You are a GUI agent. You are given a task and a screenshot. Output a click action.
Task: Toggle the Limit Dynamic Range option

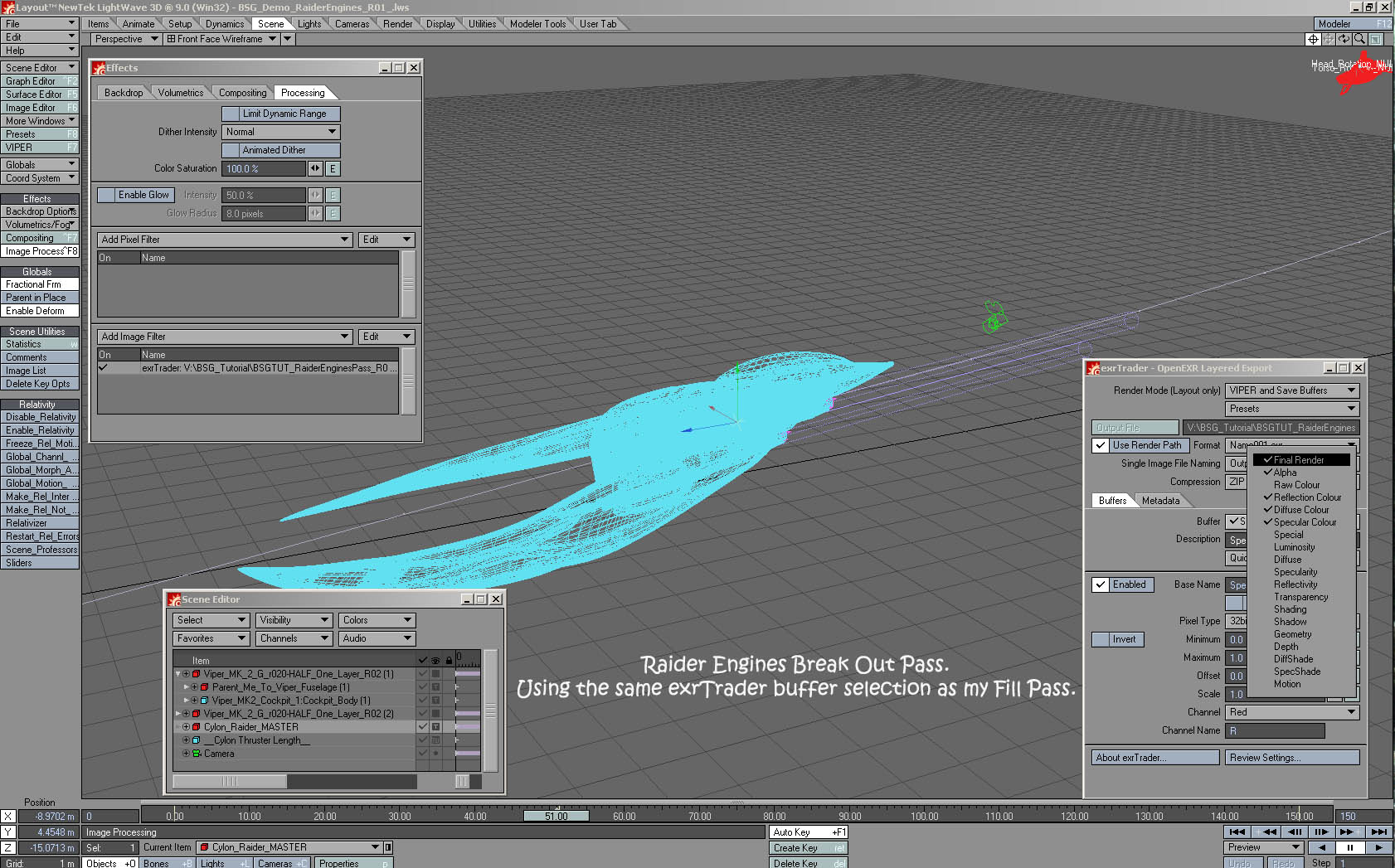coord(281,114)
